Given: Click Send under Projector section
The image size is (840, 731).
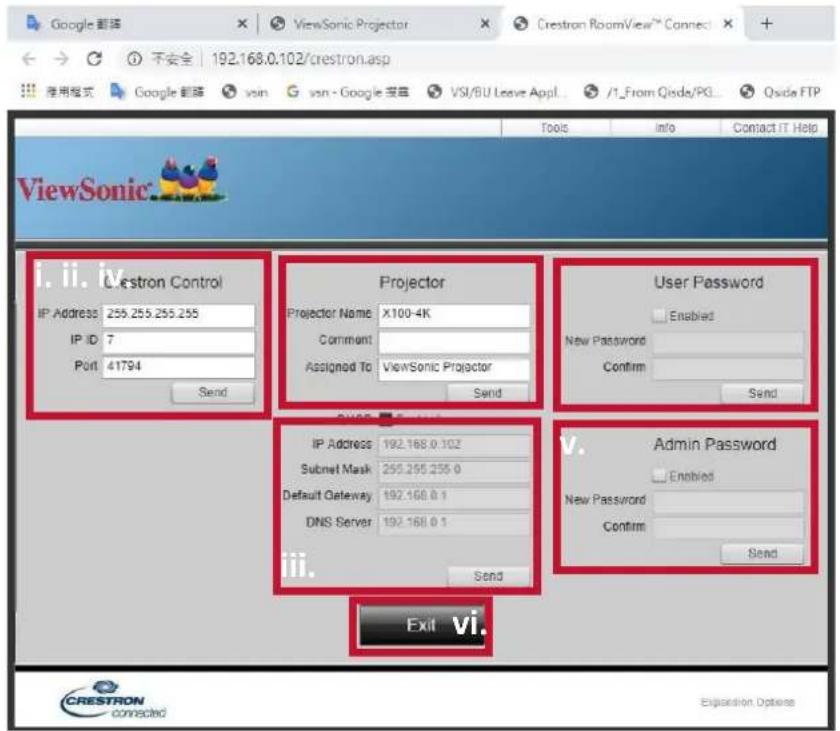Looking at the screenshot, I should [x=488, y=393].
